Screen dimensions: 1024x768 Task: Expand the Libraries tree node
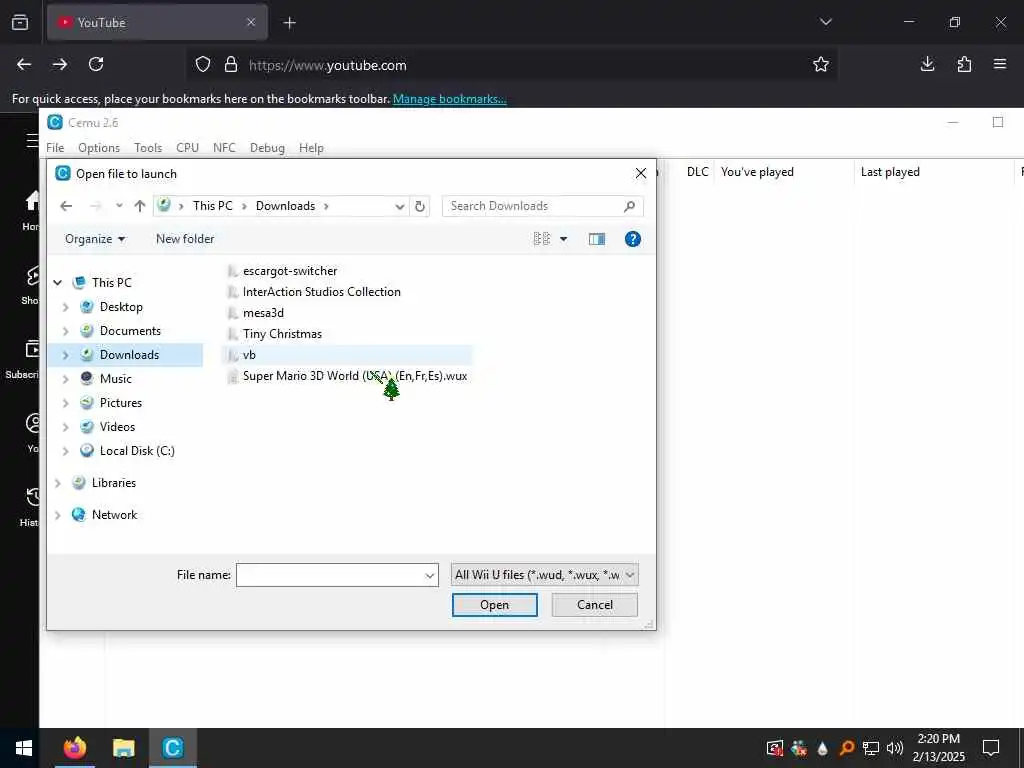[x=57, y=483]
